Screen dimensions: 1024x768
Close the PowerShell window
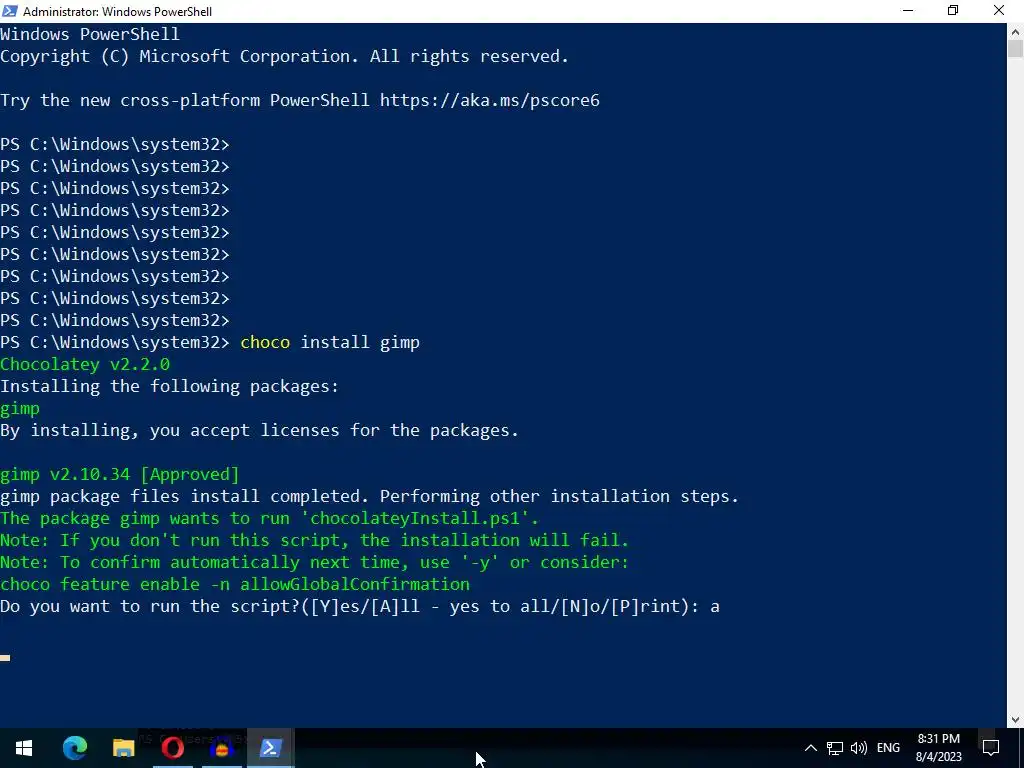click(x=999, y=11)
